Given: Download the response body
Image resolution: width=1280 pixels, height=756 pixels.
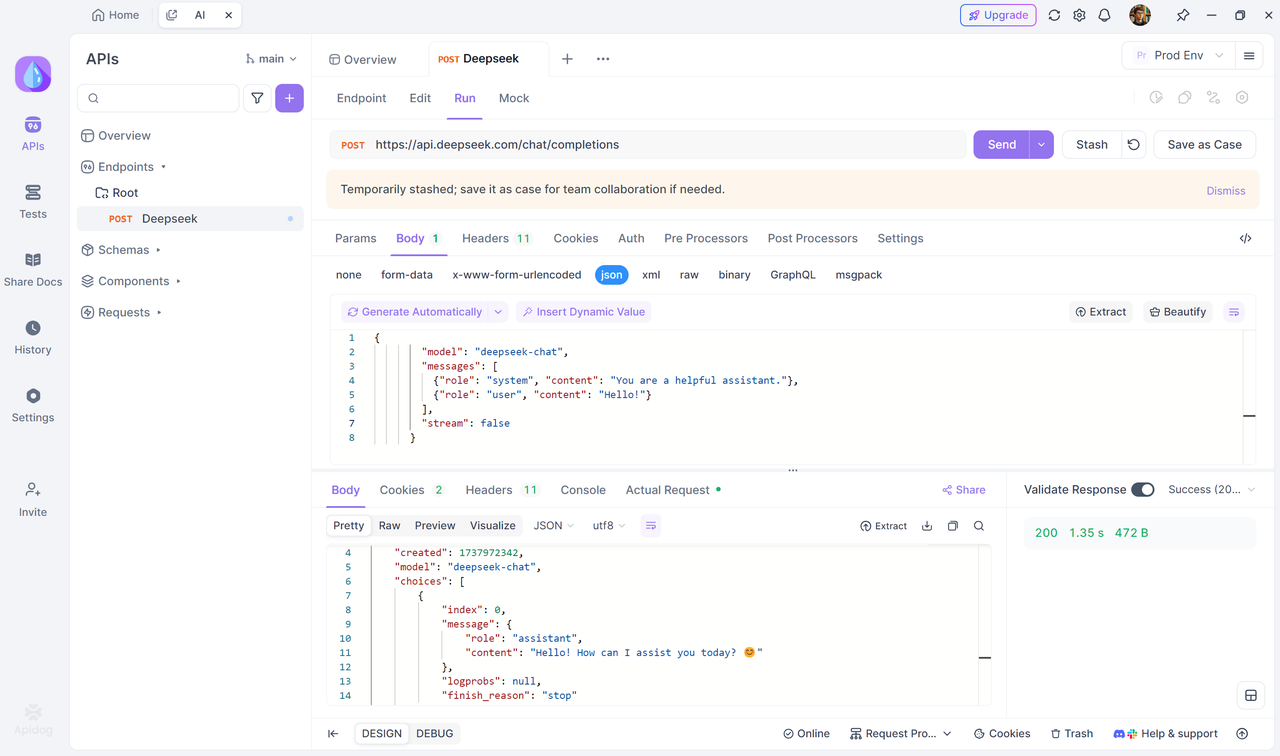Looking at the screenshot, I should coord(927,526).
